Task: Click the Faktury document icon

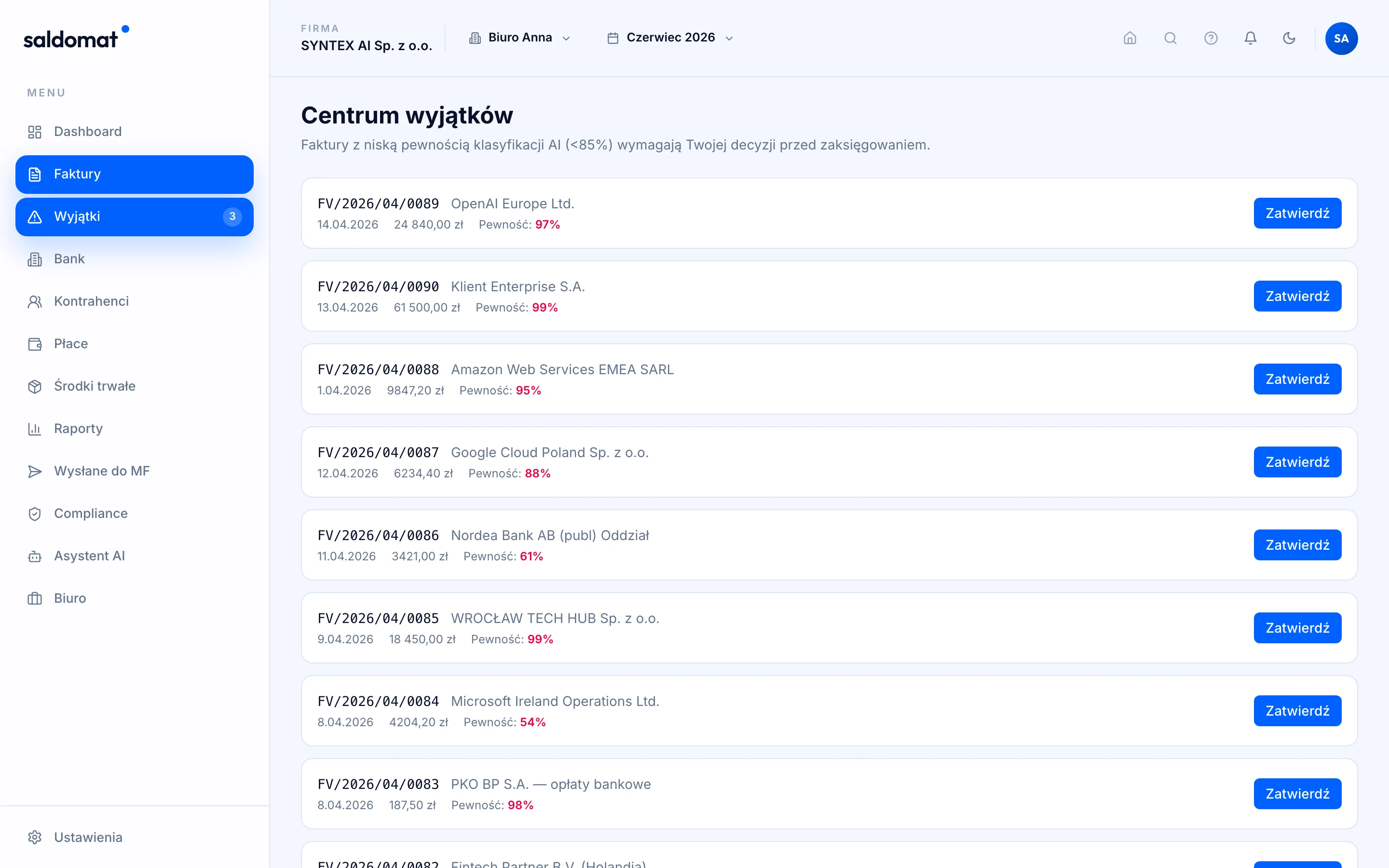Action: point(34,175)
